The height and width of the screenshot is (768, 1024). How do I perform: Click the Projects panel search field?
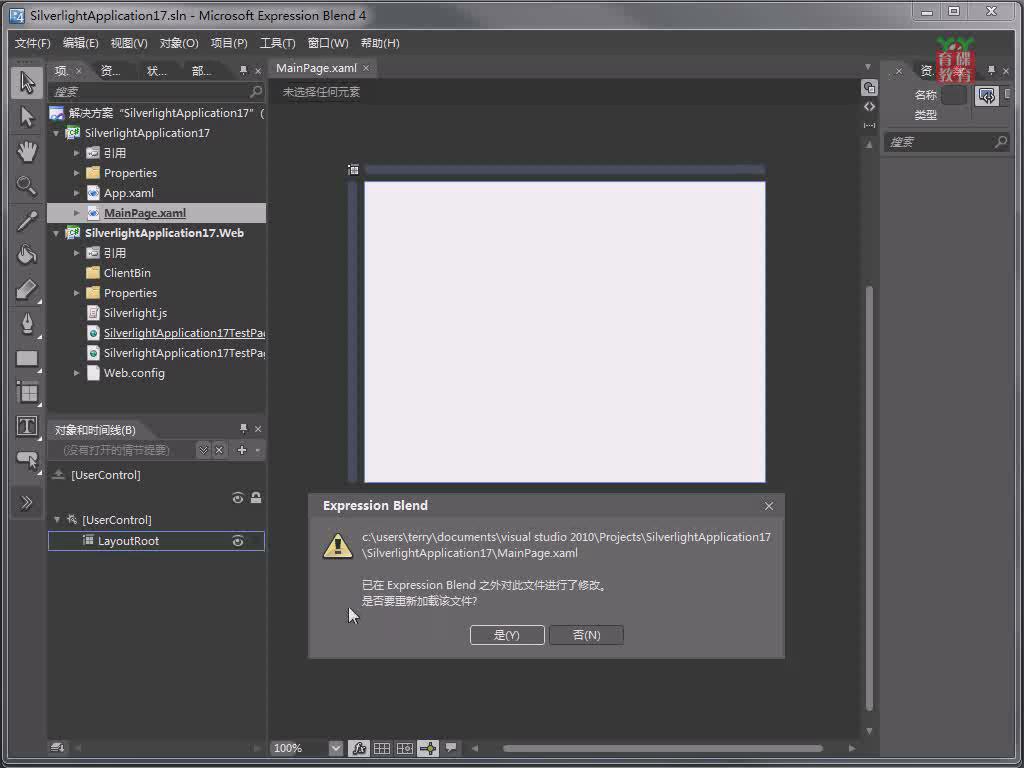point(157,91)
